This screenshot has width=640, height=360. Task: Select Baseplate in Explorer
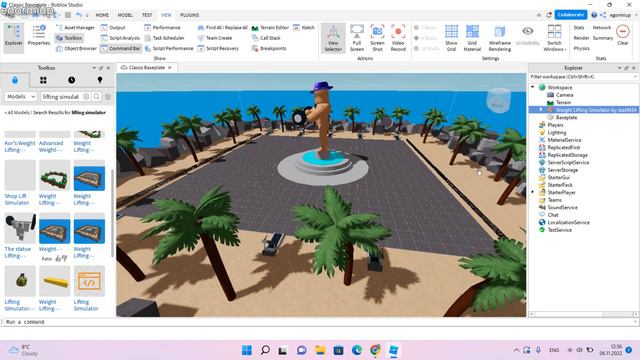point(566,117)
